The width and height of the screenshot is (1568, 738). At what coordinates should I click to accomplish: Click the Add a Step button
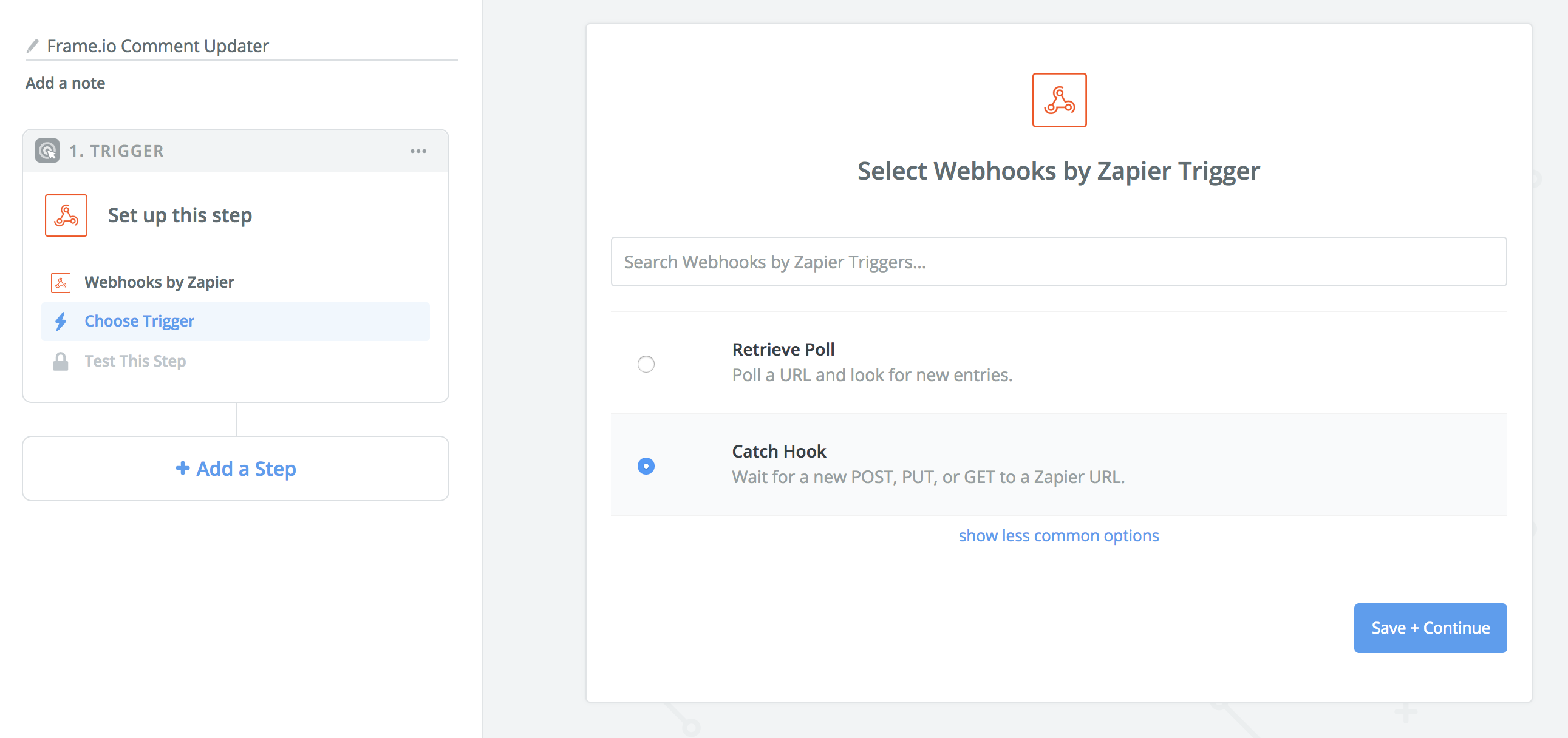tap(236, 469)
